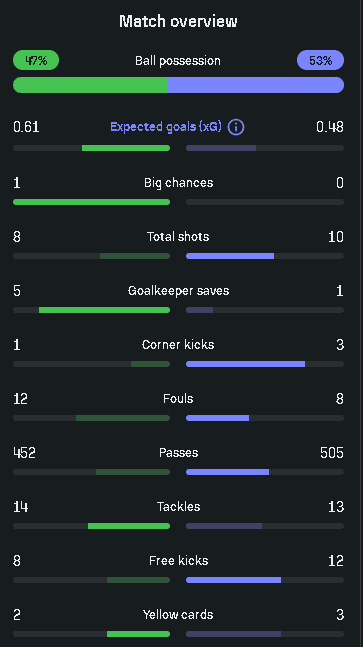Click the 0.61 xG value
The width and height of the screenshot is (363, 647).
point(26,127)
